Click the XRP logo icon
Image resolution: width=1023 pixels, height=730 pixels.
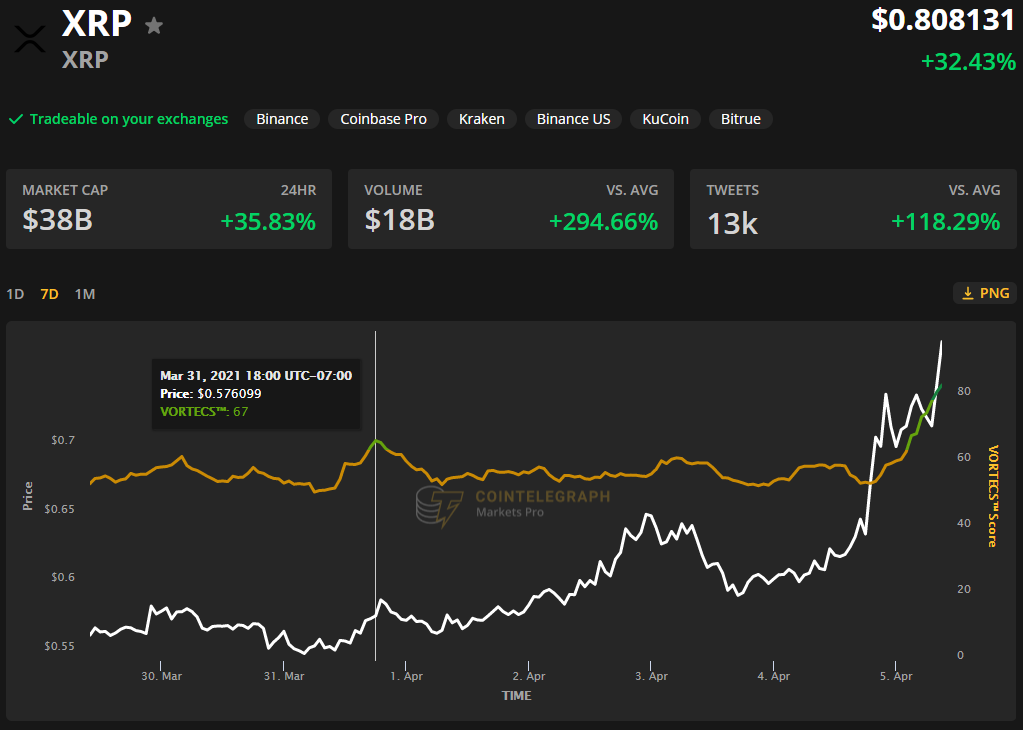pyautogui.click(x=29, y=36)
